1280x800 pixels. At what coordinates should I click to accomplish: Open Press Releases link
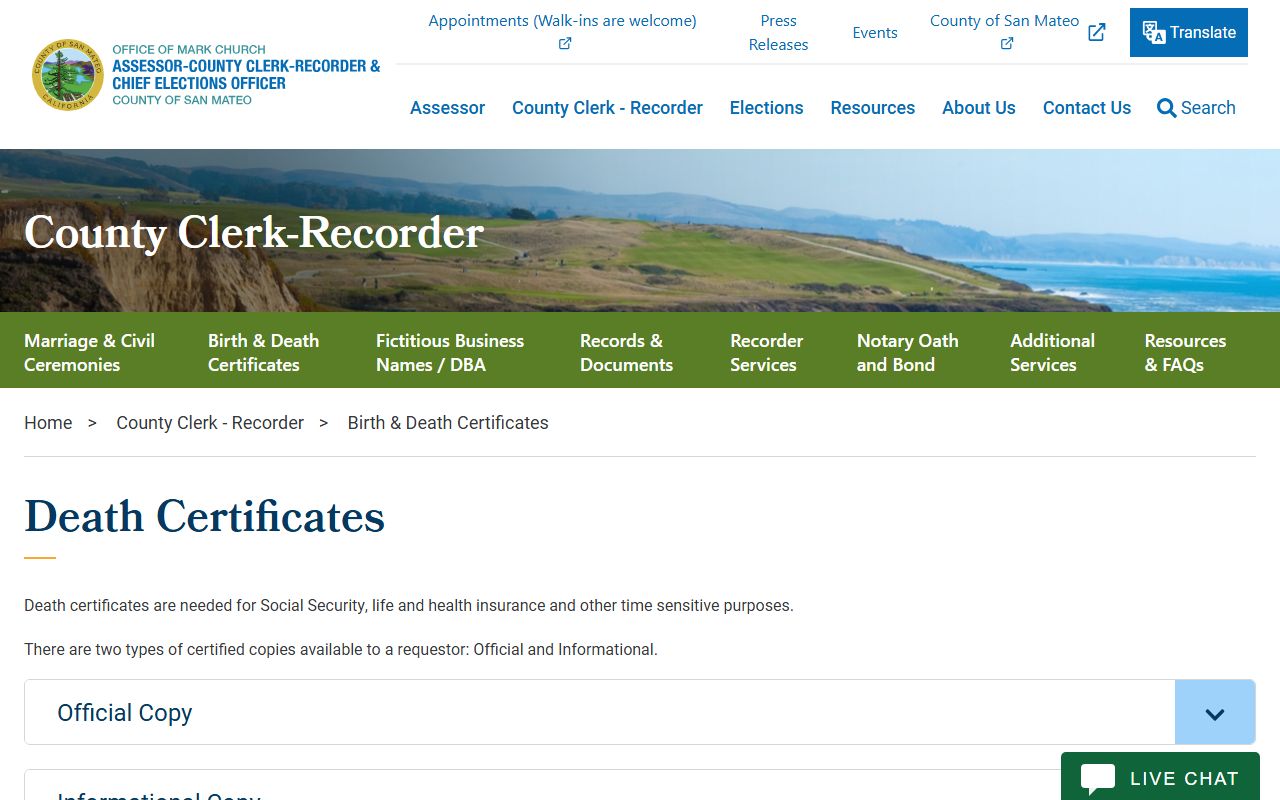[778, 33]
